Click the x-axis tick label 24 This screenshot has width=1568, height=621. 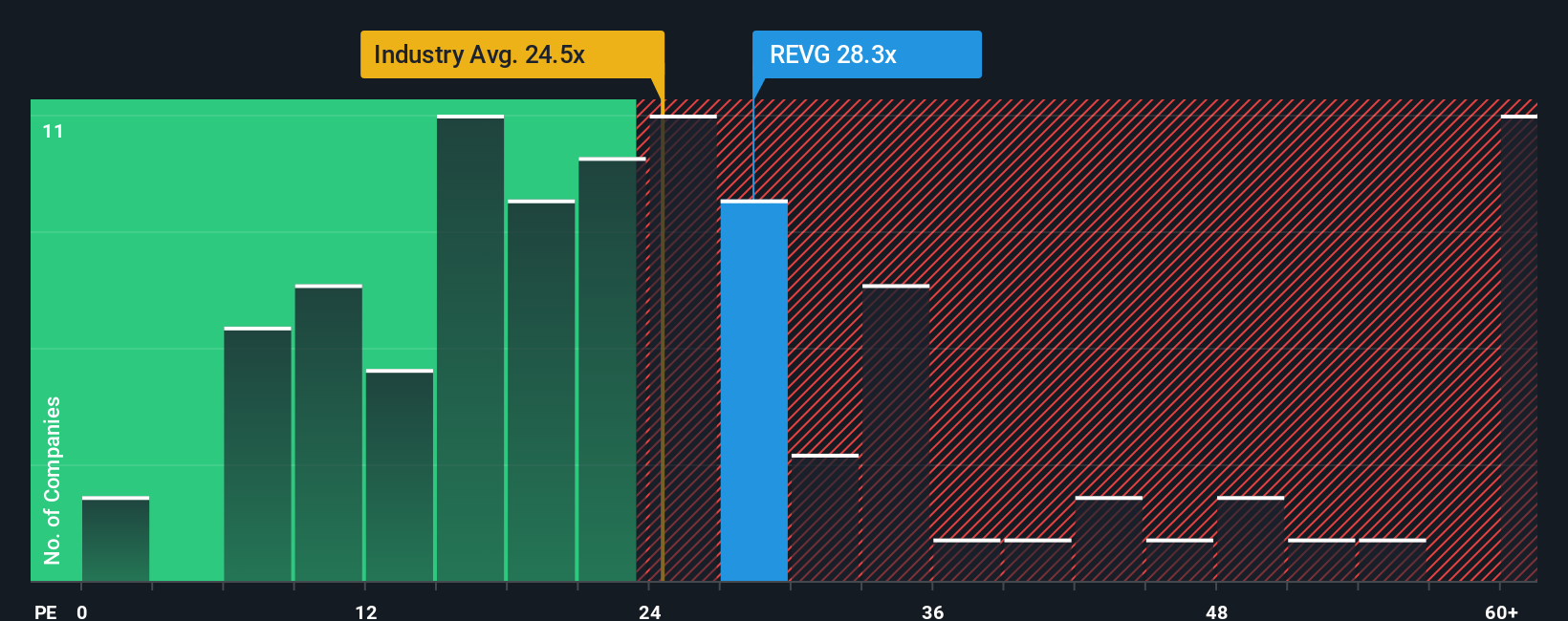coord(649,611)
